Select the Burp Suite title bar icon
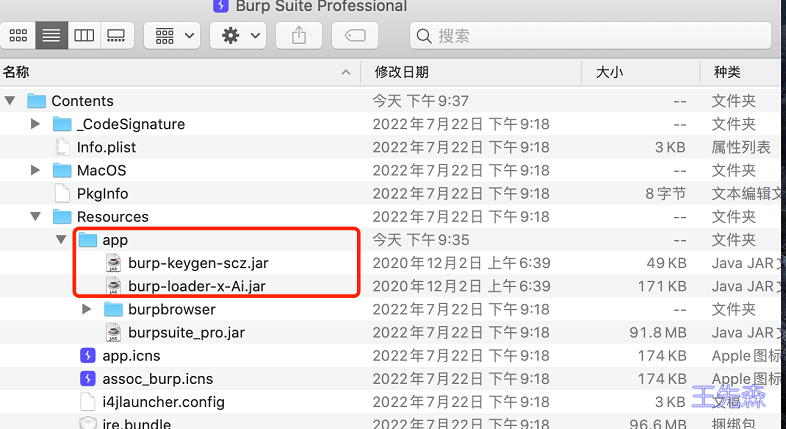Image resolution: width=786 pixels, height=429 pixels. click(221, 6)
